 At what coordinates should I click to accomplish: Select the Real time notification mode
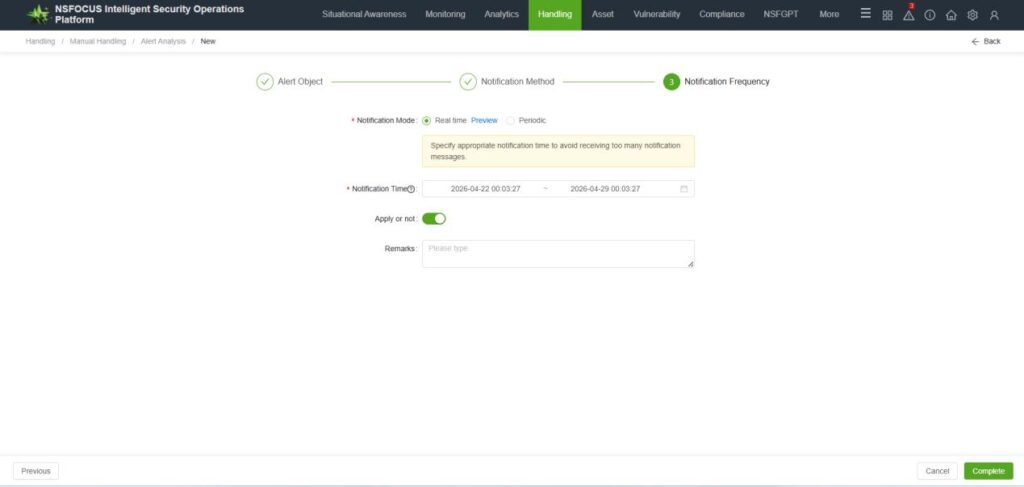pyautogui.click(x=427, y=120)
